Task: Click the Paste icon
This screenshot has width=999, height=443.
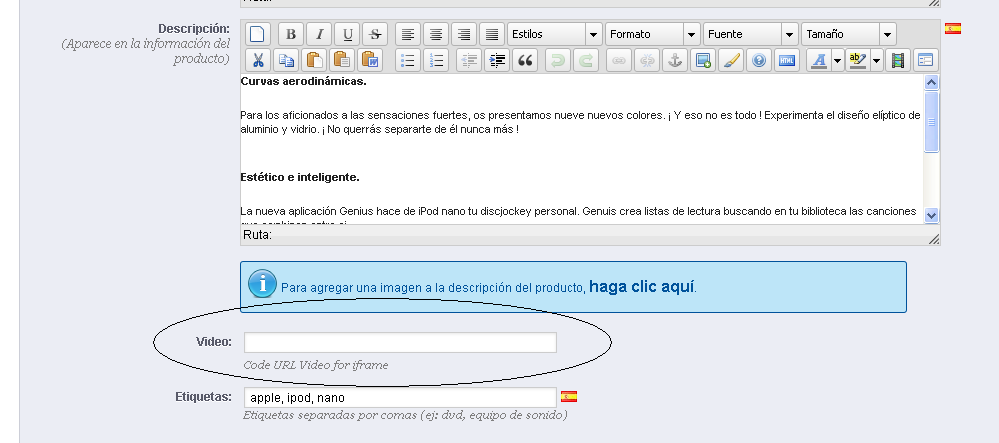Action: 314,61
